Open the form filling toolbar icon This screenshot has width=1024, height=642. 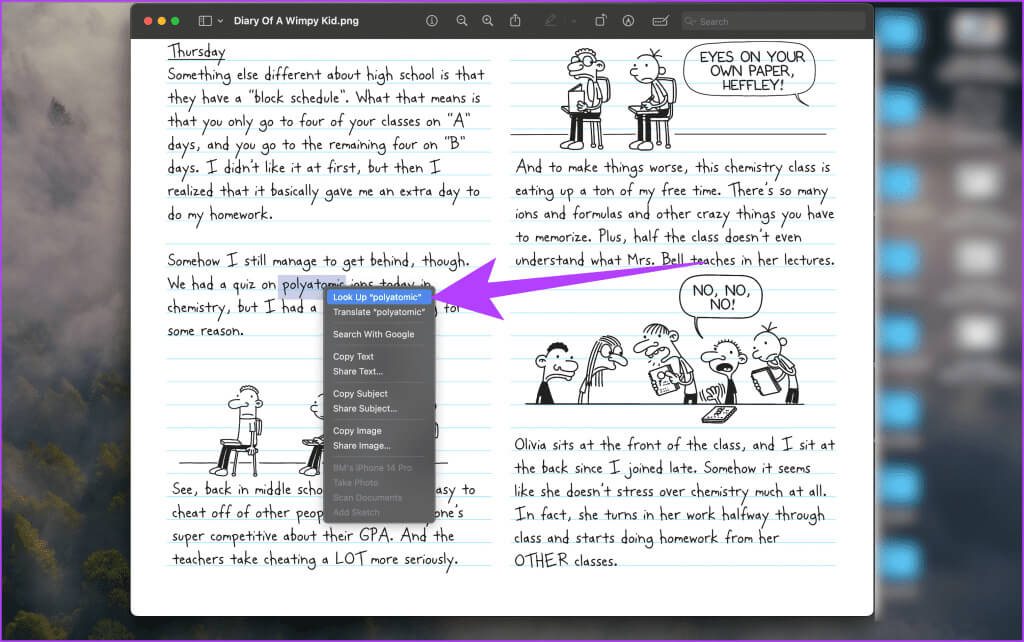(x=660, y=21)
